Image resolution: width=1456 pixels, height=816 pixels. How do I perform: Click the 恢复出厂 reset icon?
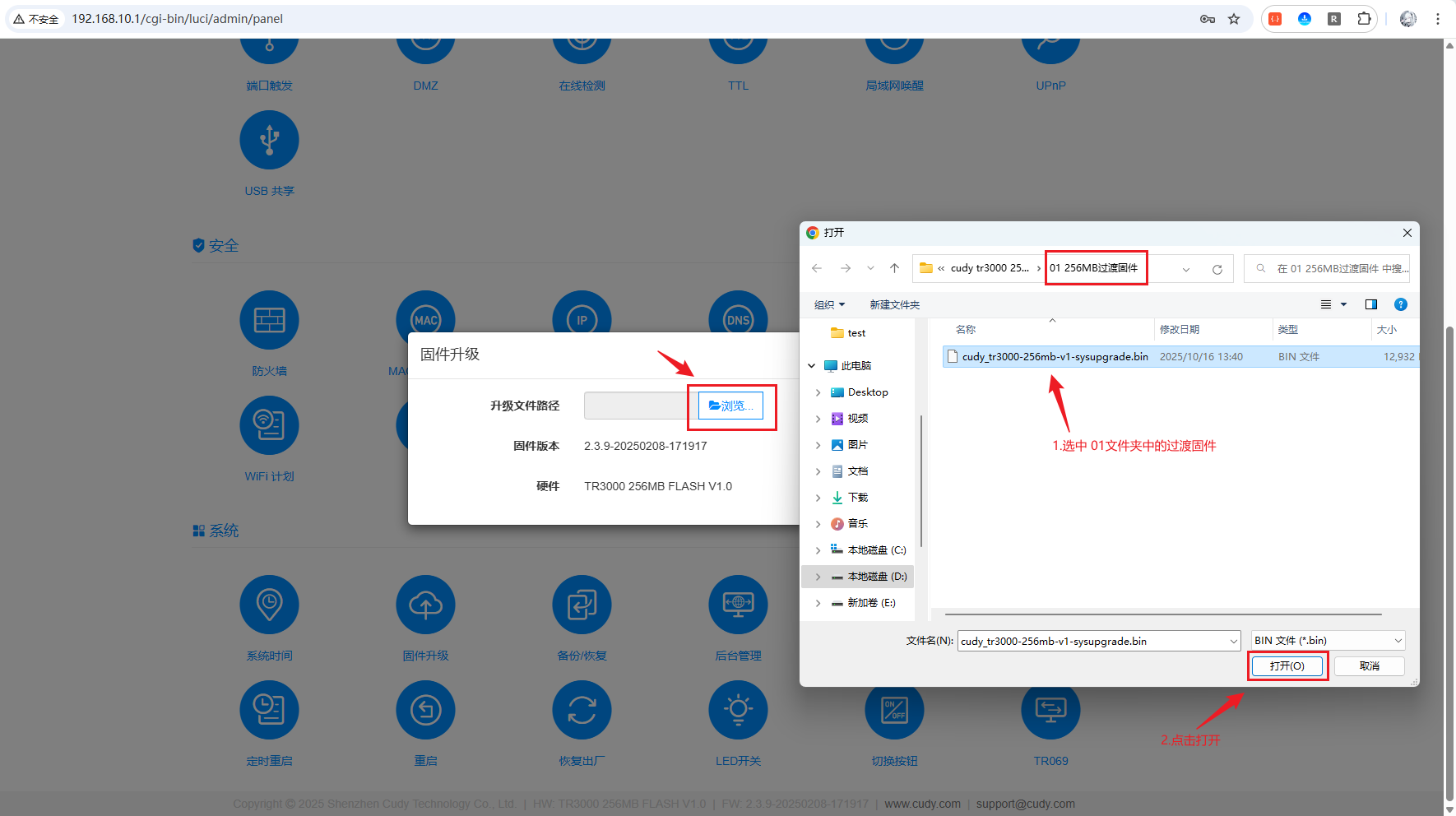coord(582,710)
